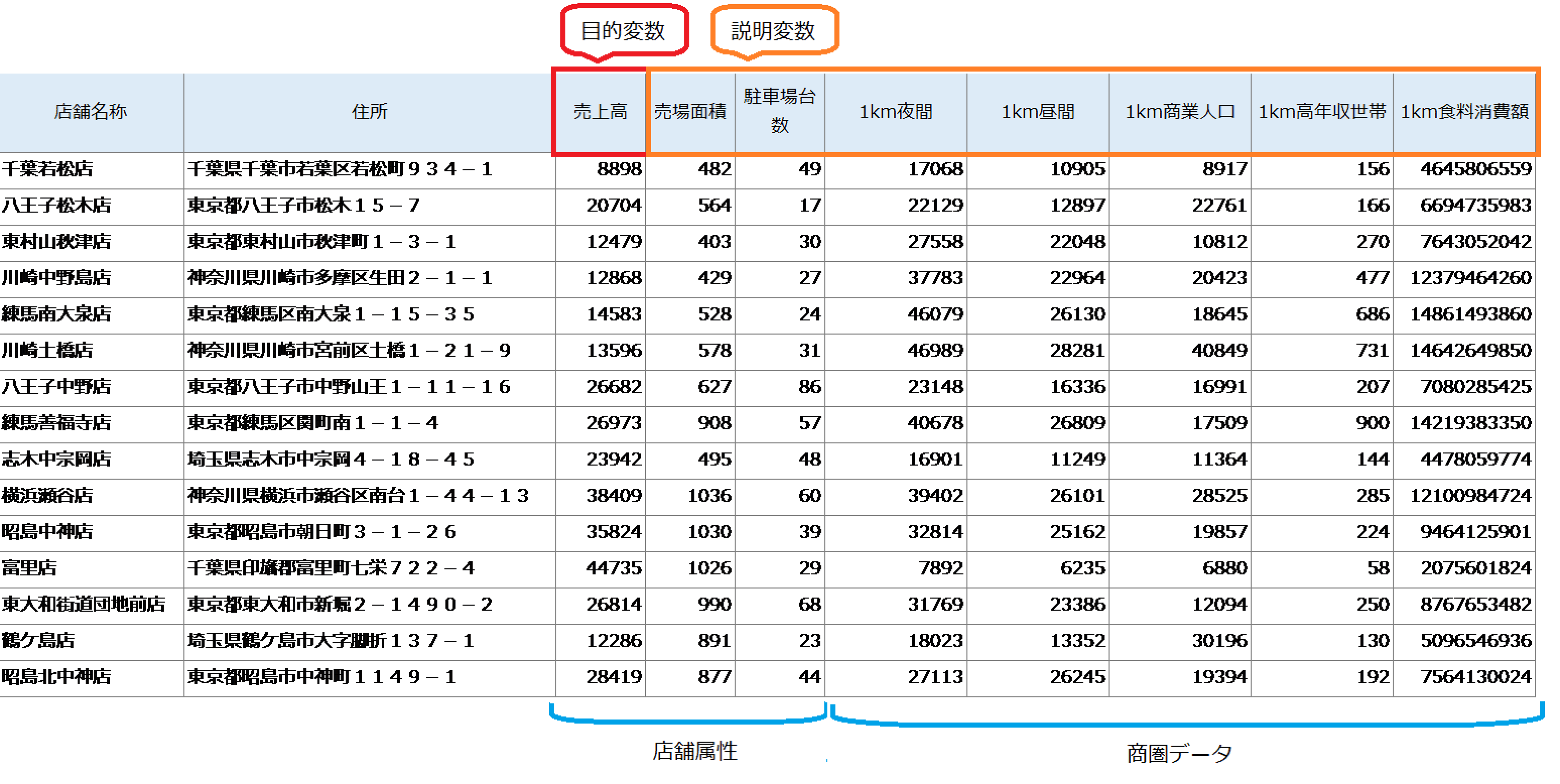
Task: Click the 店舗属性 caption
Action: click(695, 751)
